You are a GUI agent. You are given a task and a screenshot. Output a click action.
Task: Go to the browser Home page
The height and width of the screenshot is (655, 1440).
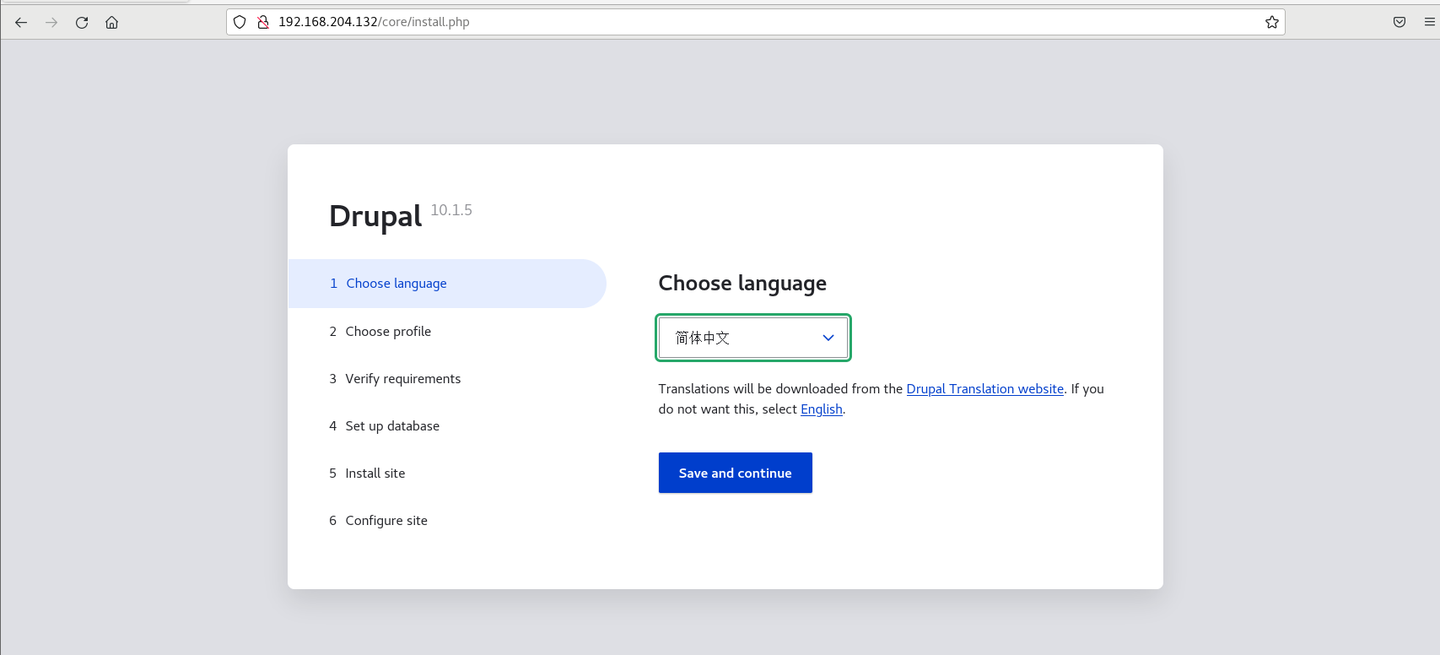(x=112, y=22)
